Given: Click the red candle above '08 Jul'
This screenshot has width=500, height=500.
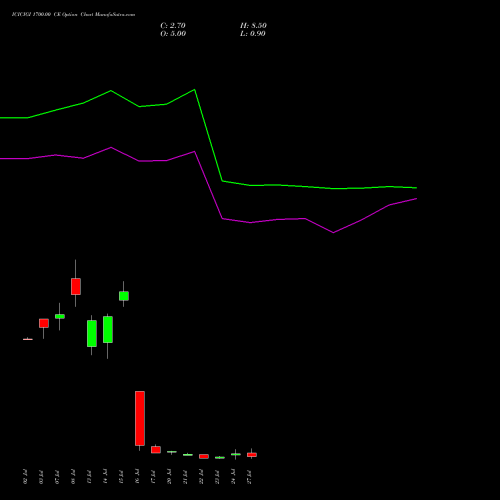Looking at the screenshot, I should (76, 286).
